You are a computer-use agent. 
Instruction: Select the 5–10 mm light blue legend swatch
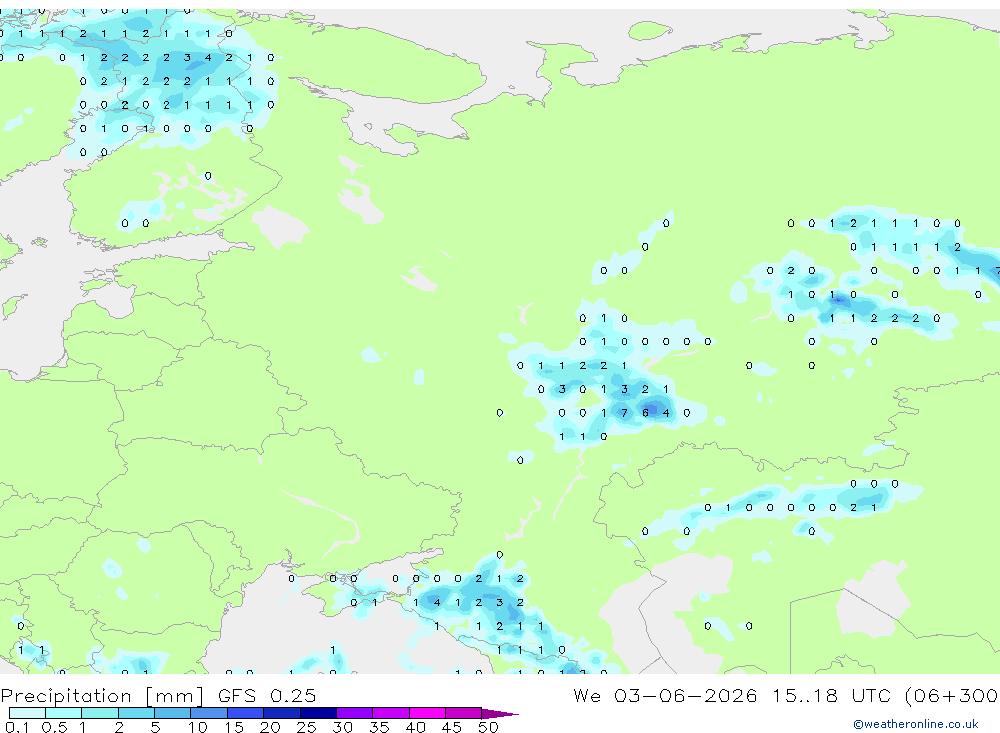tap(172, 713)
